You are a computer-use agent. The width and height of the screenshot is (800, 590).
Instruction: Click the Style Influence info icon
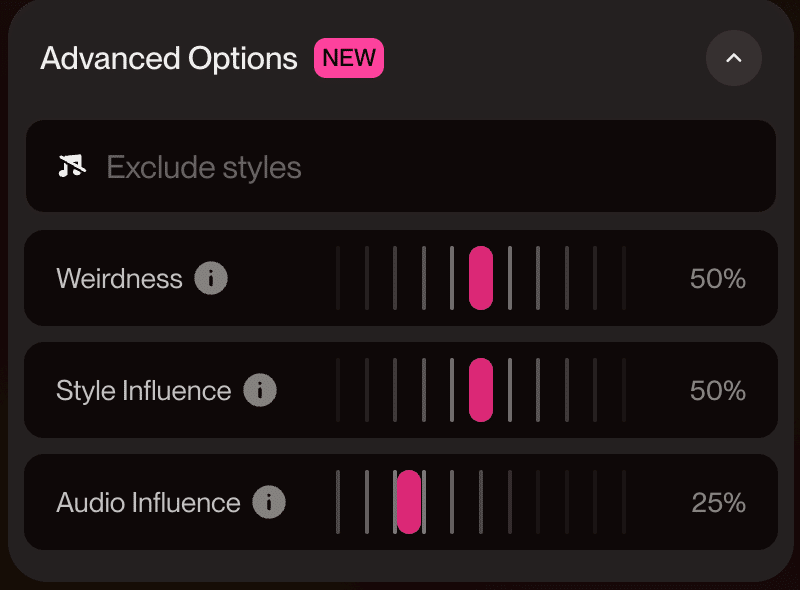260,390
